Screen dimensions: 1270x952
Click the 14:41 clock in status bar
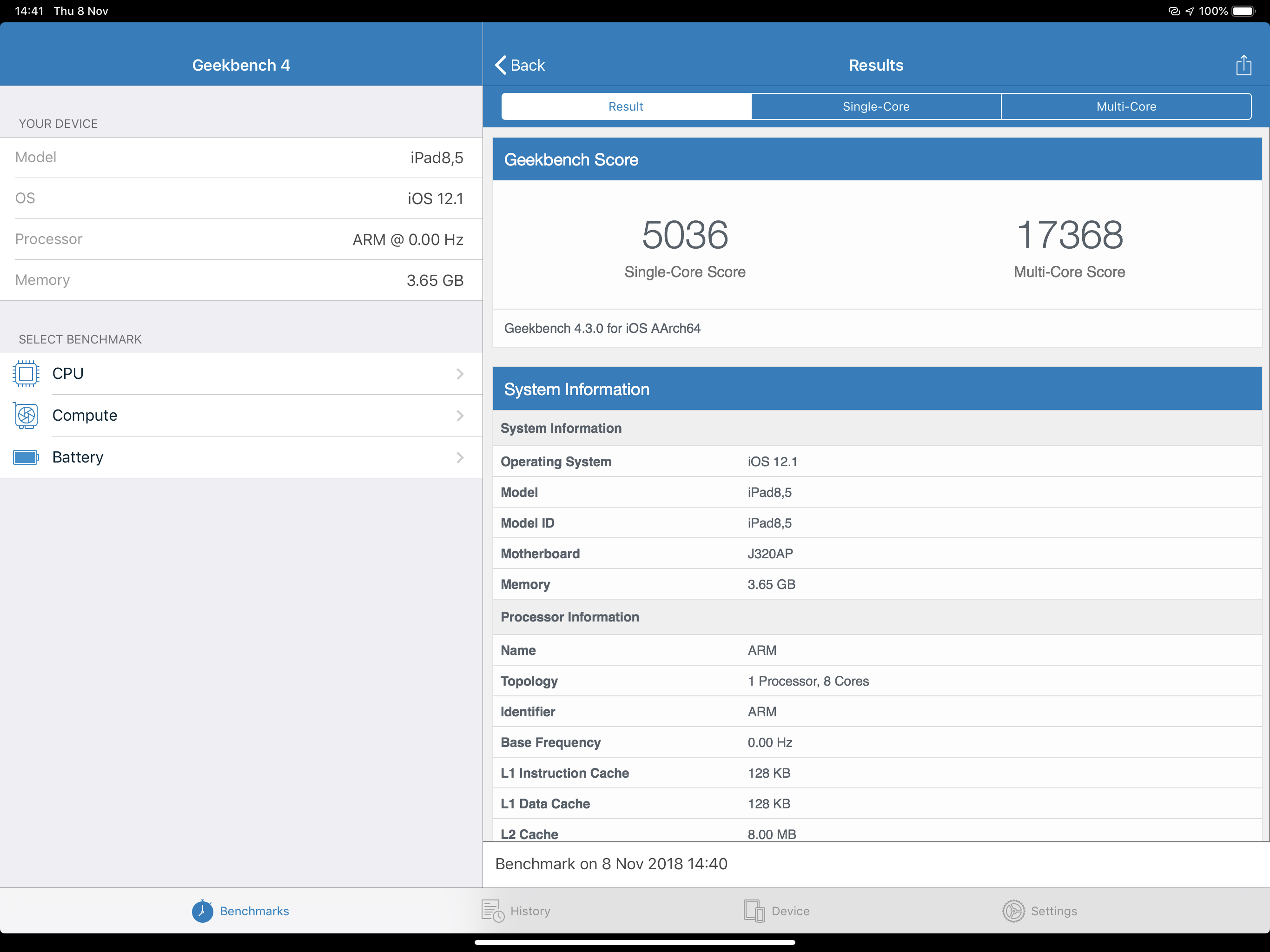tap(29, 11)
